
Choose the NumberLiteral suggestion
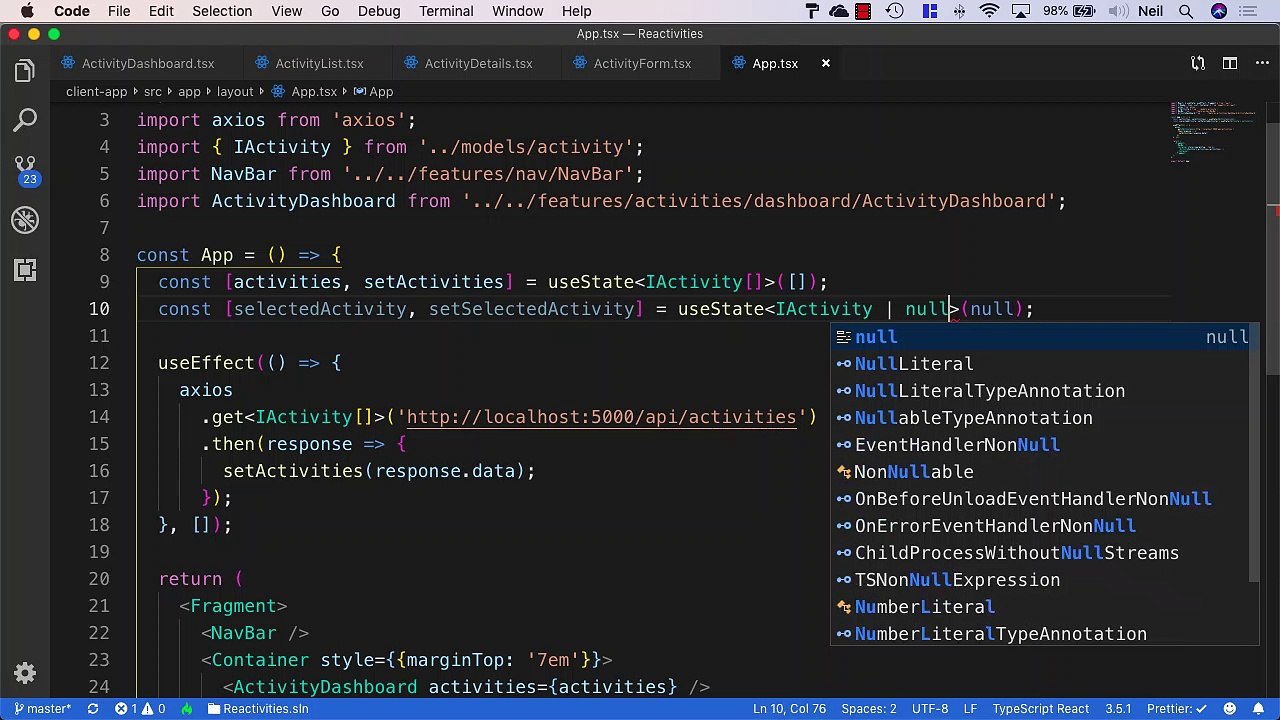(x=1041, y=607)
